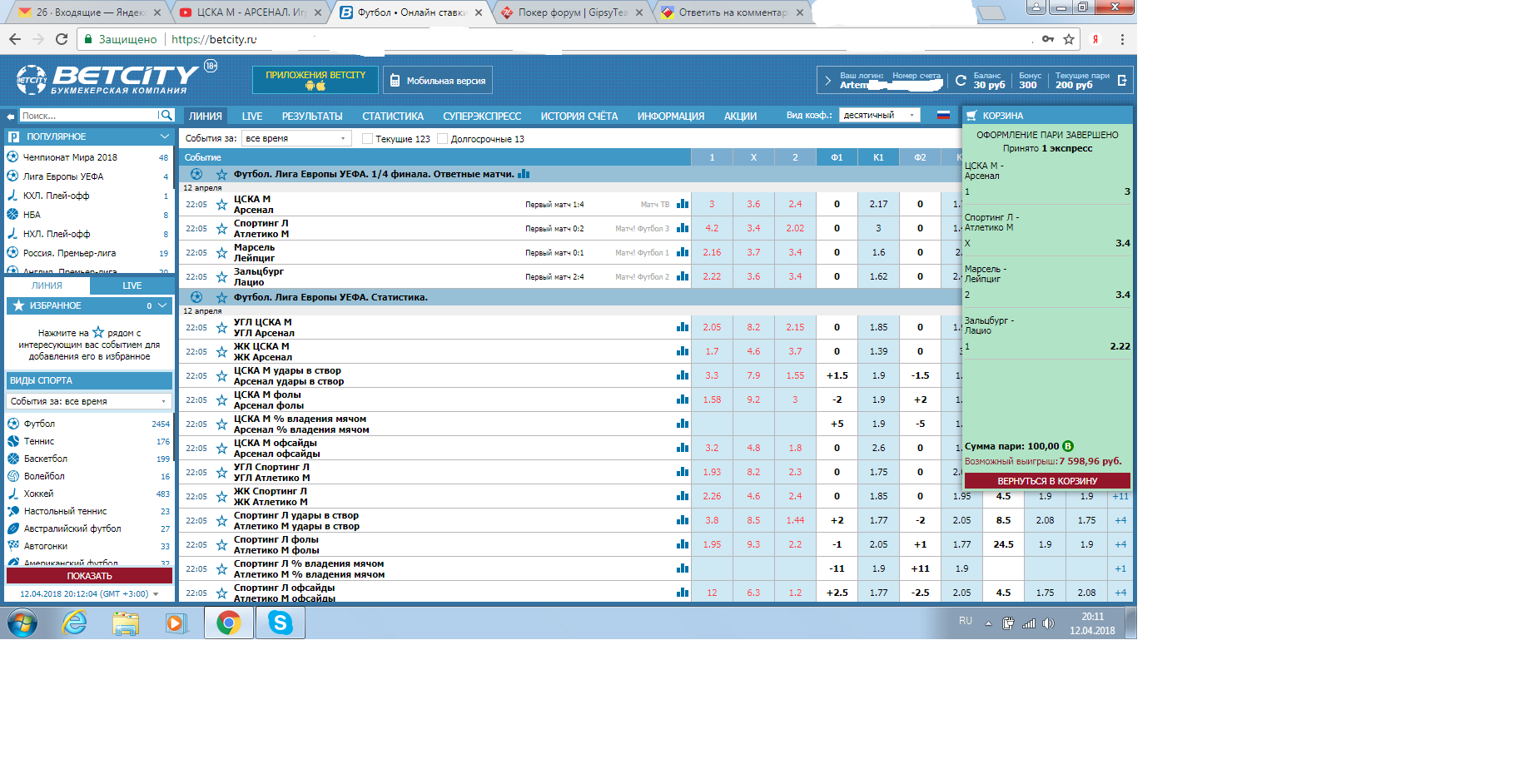The height and width of the screenshot is (784, 1525).
Task: Select odds 2.17 К1 for ЦСКА М
Action: pos(878,204)
